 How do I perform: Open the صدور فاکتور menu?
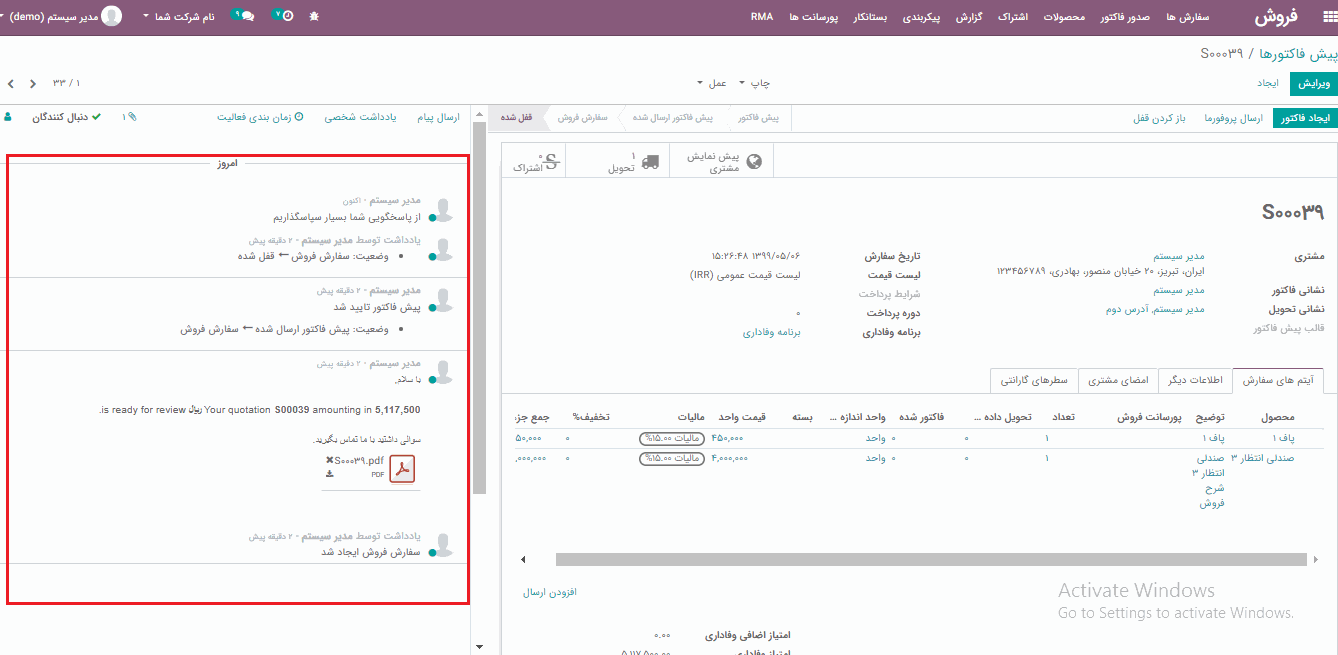coord(1123,17)
